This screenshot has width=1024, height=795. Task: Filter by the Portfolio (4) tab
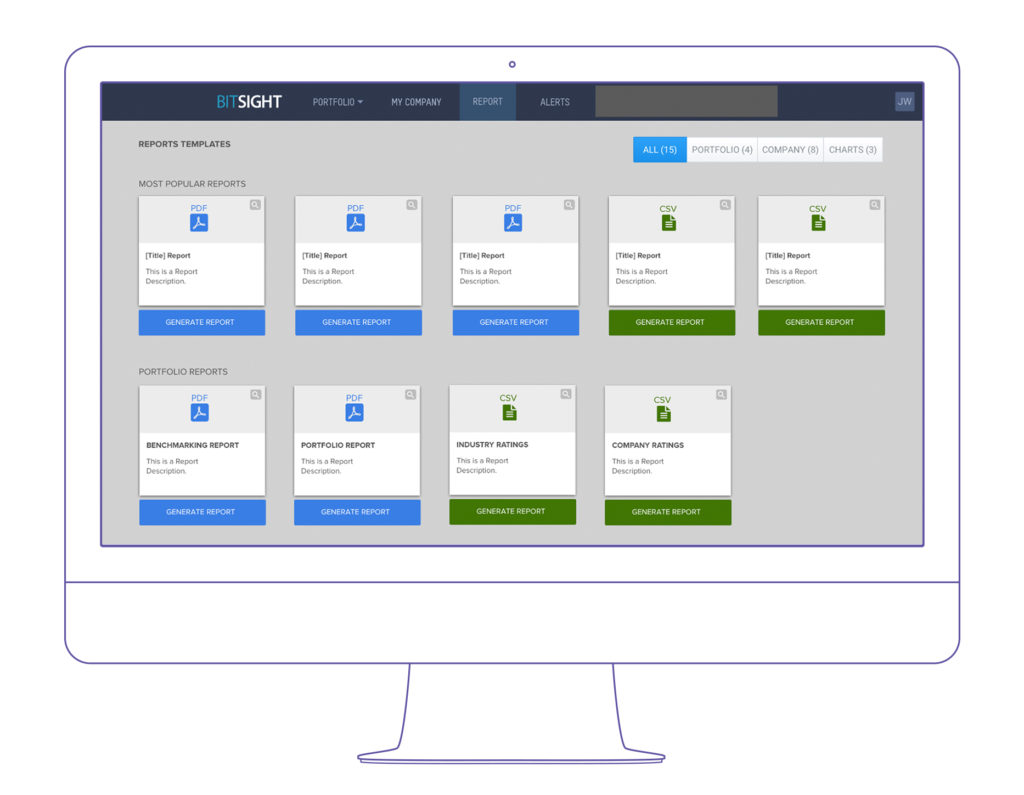tap(722, 150)
